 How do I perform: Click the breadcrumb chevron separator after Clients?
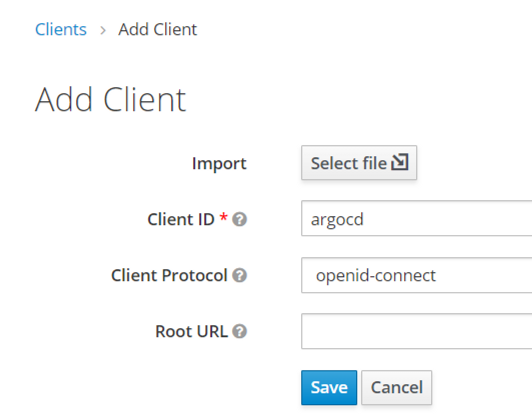(x=103, y=30)
